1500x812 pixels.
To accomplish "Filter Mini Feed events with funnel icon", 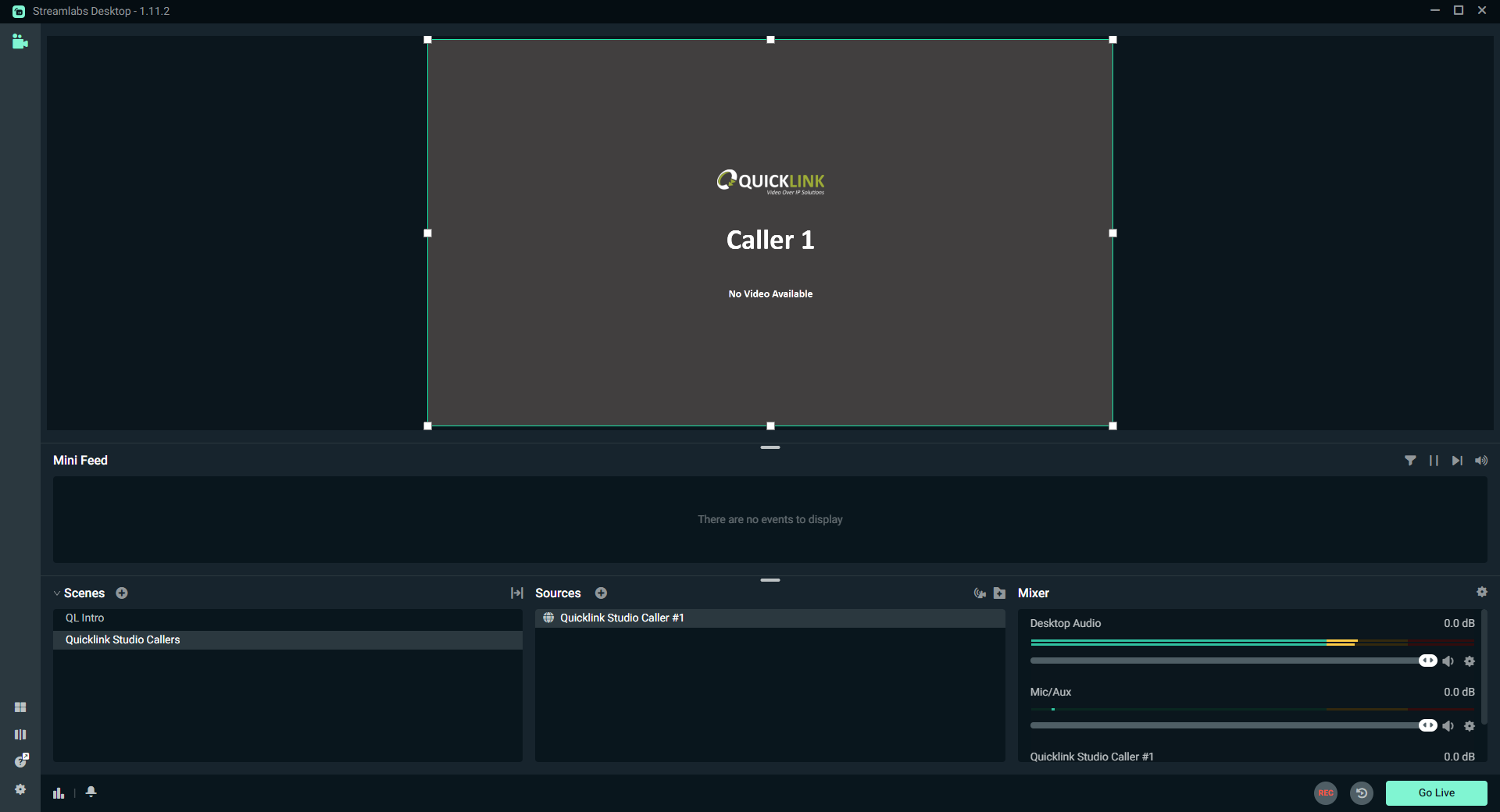I will (x=1410, y=461).
